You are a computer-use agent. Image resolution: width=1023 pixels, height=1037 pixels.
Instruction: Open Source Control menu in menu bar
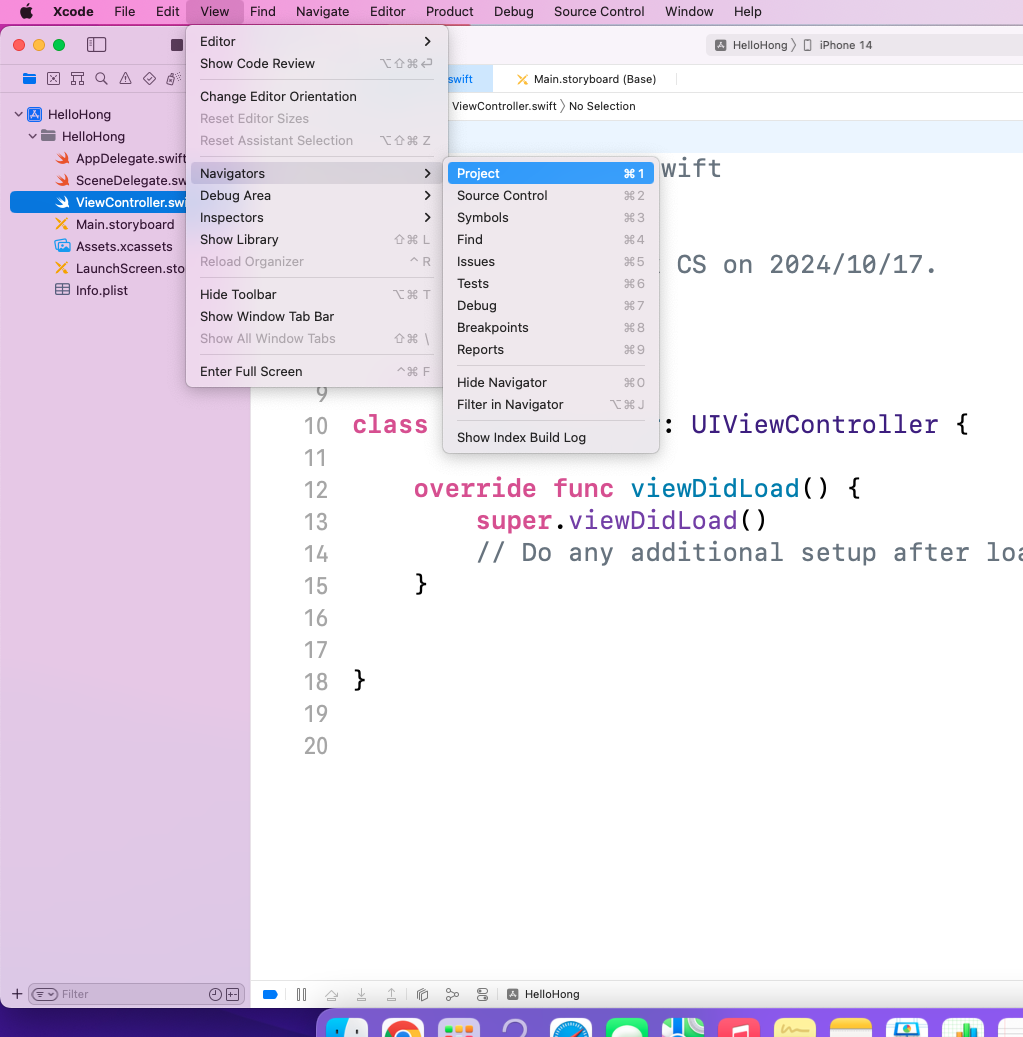coord(599,11)
